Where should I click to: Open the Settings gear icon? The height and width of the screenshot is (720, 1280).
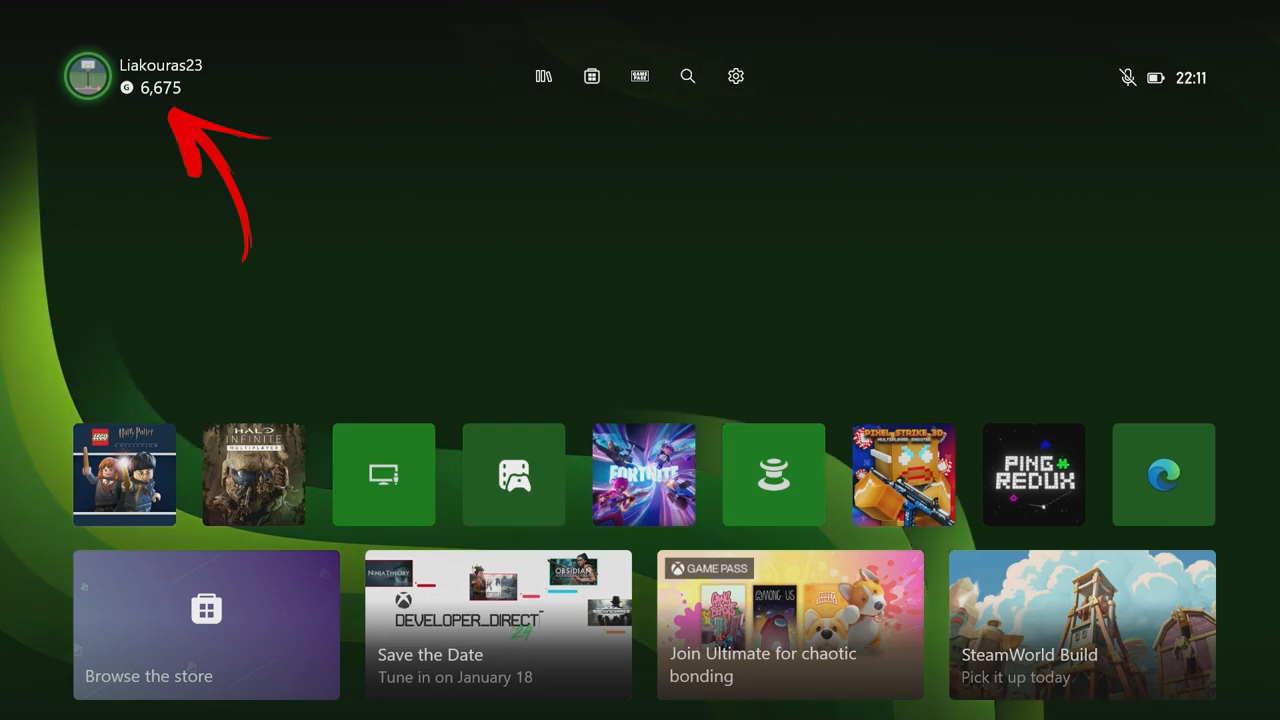[736, 76]
